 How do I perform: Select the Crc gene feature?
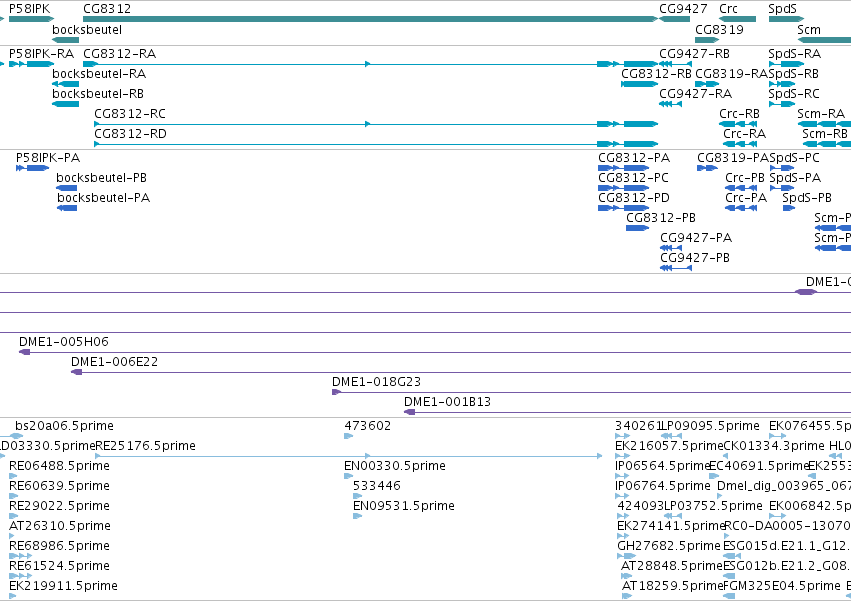[x=738, y=19]
